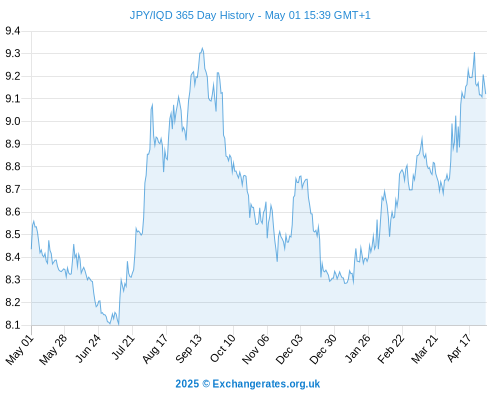
Task: Select the Aug 17 date label
Action: (x=155, y=348)
